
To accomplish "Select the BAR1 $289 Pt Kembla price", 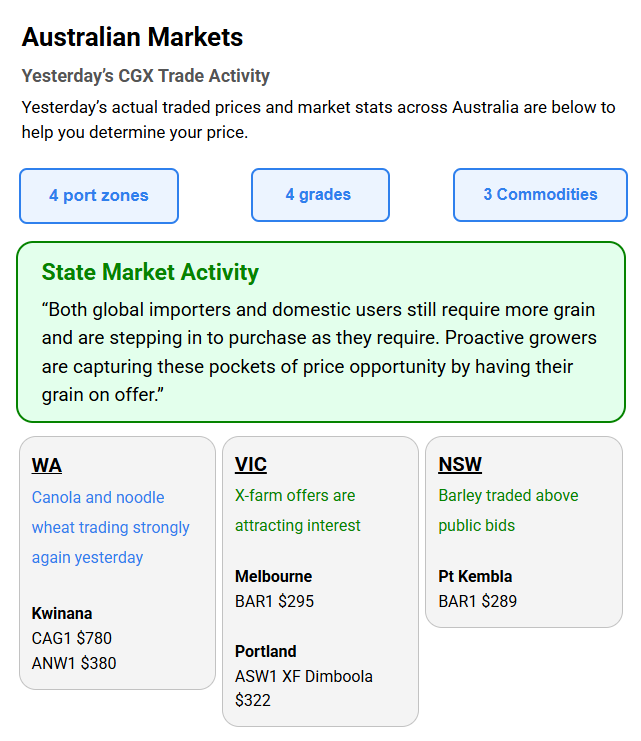I will (477, 601).
